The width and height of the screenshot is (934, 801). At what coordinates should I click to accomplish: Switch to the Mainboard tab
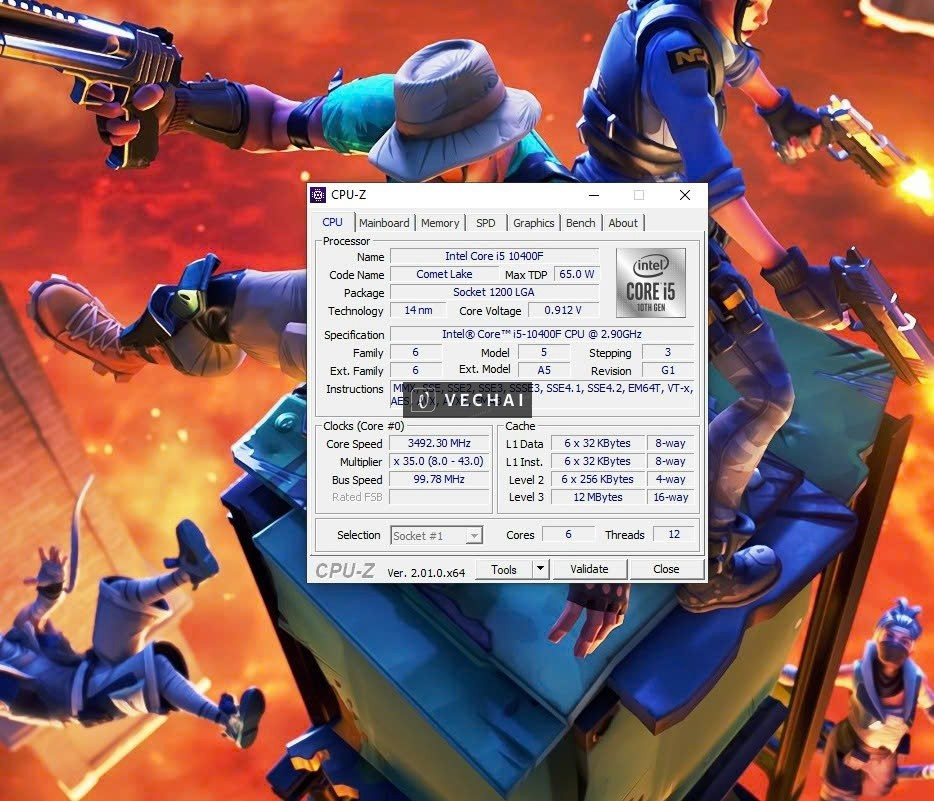[x=384, y=222]
